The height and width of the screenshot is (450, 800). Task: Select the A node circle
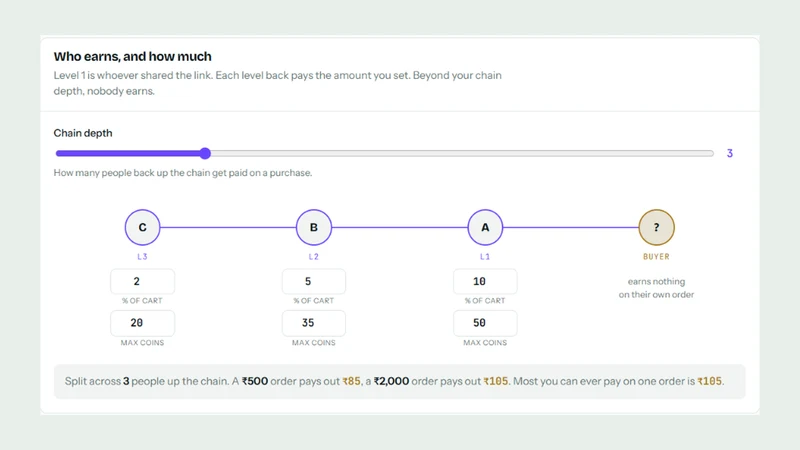485,227
